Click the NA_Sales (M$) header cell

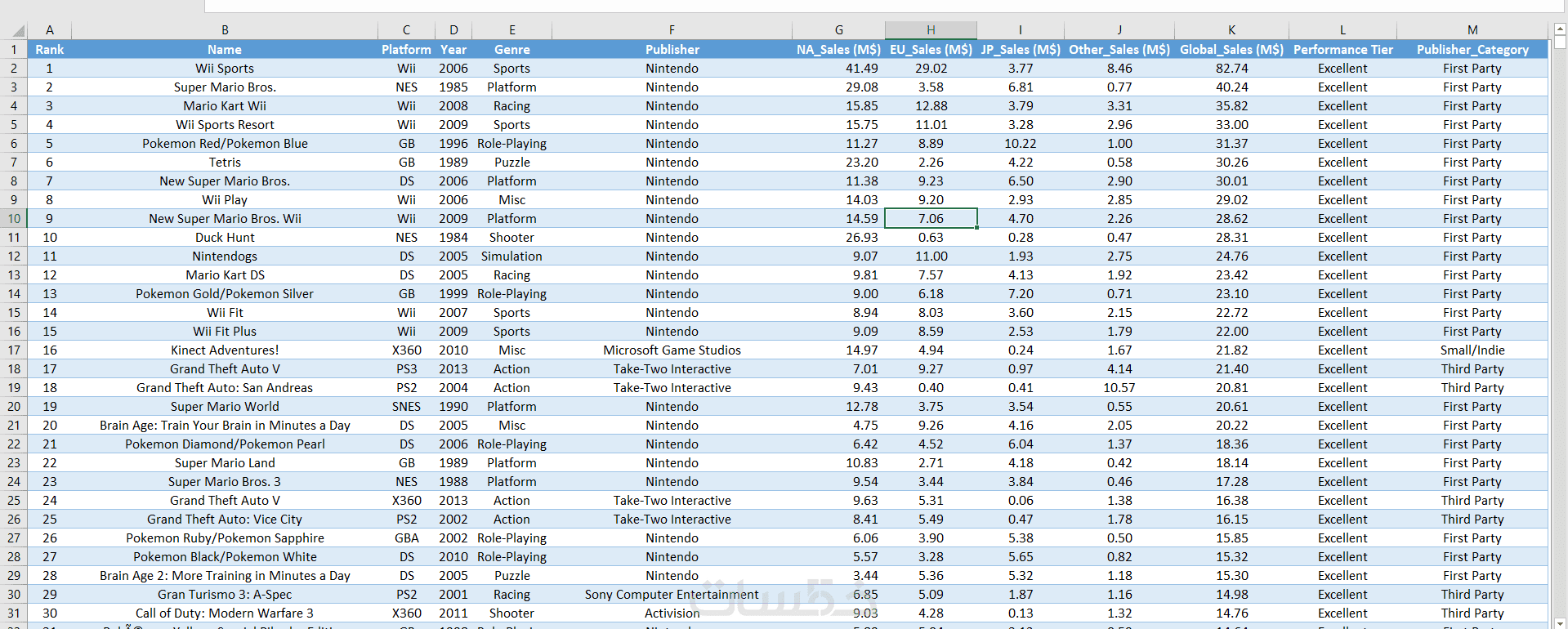(x=838, y=50)
